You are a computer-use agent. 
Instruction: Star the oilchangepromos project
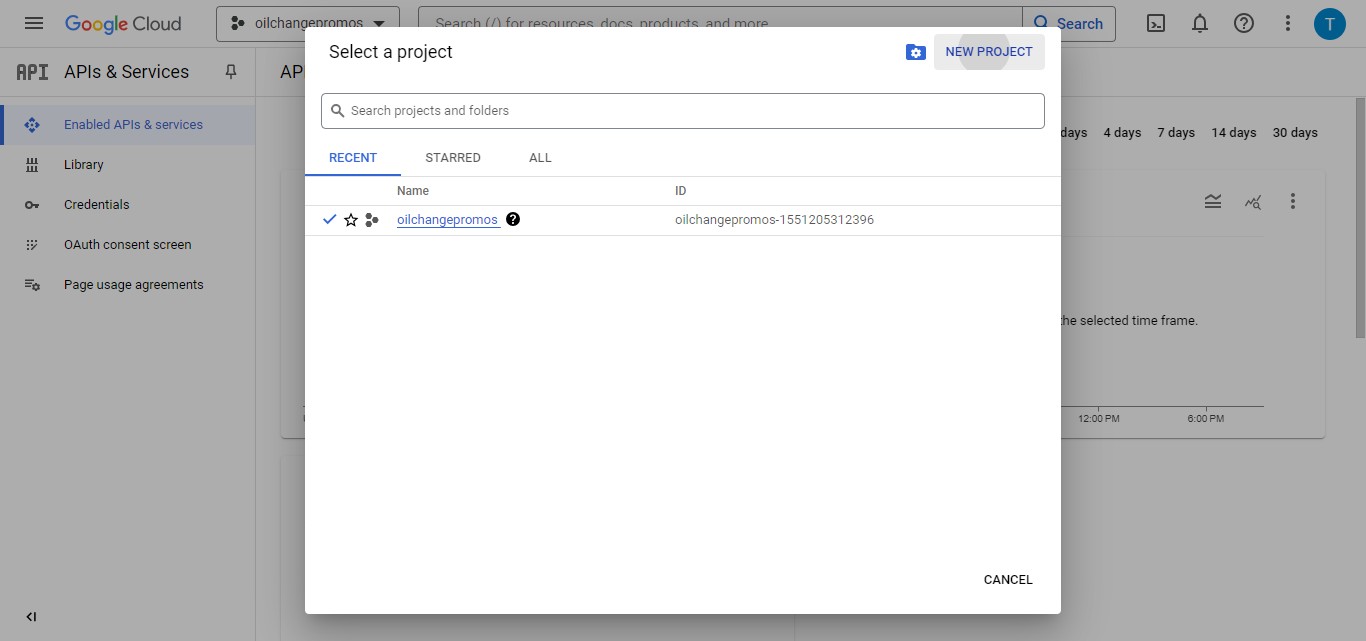click(351, 219)
